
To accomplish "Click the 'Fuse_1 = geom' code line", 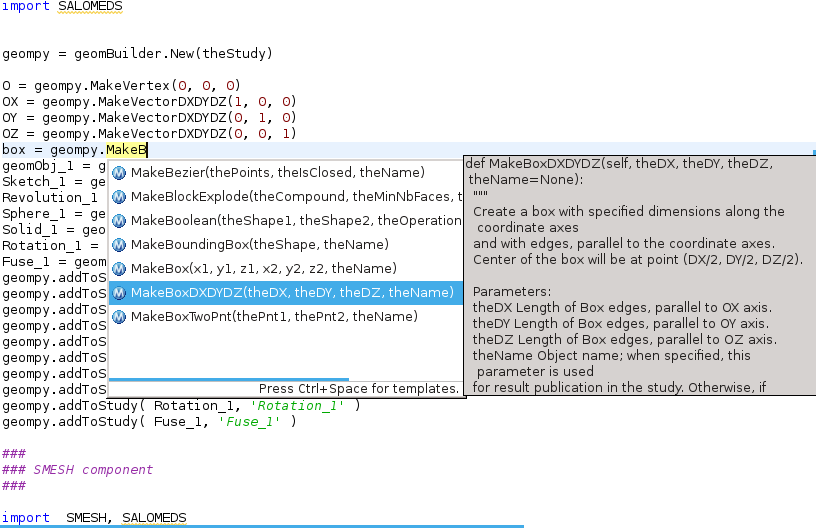I will point(54,262).
